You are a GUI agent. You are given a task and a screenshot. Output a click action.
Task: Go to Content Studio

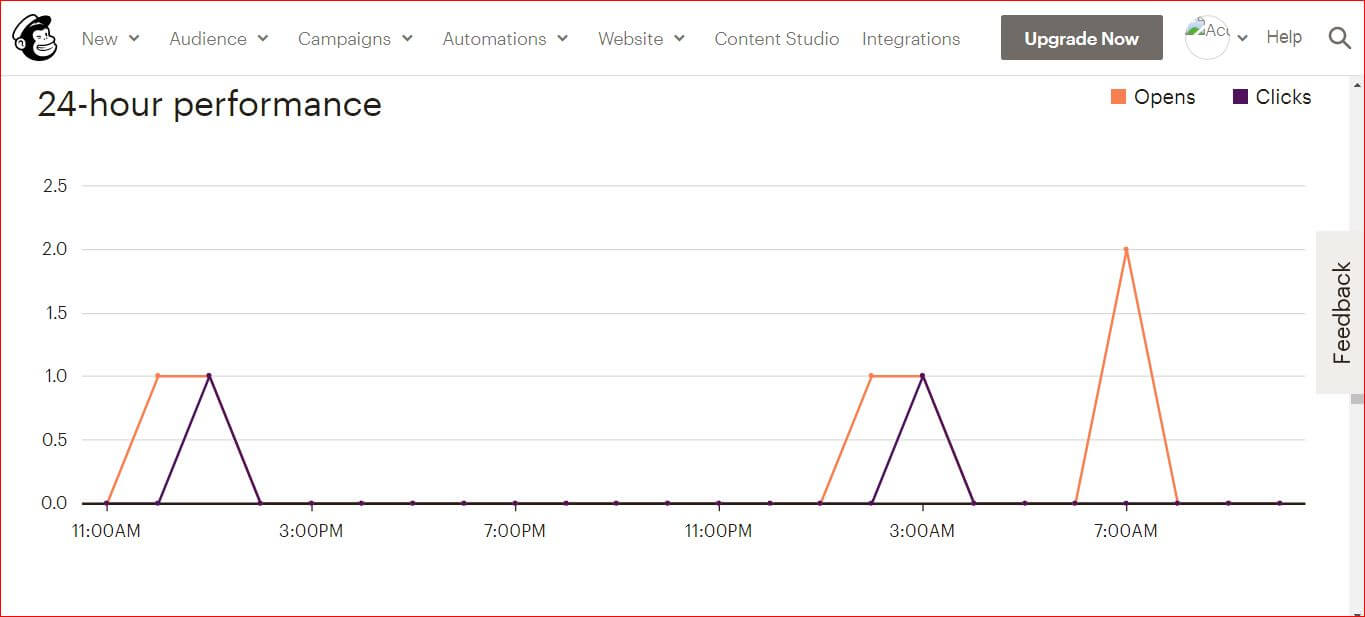pos(777,39)
